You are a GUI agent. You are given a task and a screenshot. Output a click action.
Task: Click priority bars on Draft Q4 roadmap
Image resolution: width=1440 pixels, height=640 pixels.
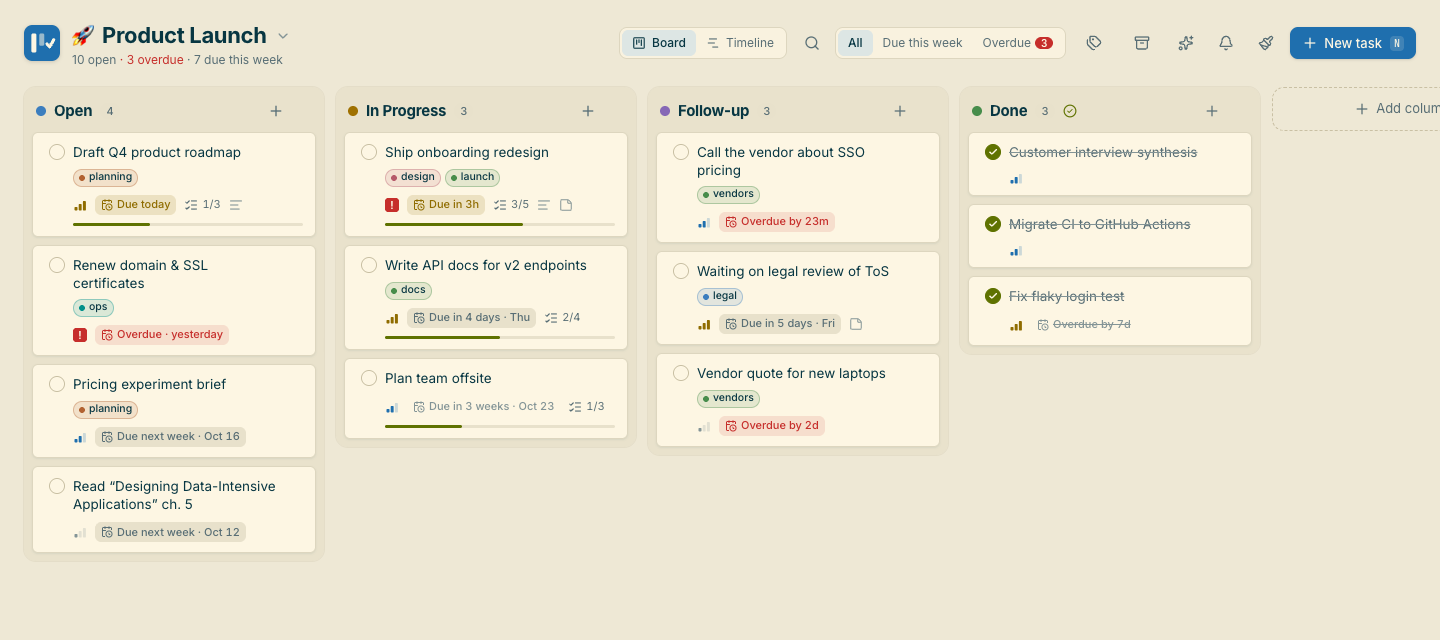coord(80,205)
